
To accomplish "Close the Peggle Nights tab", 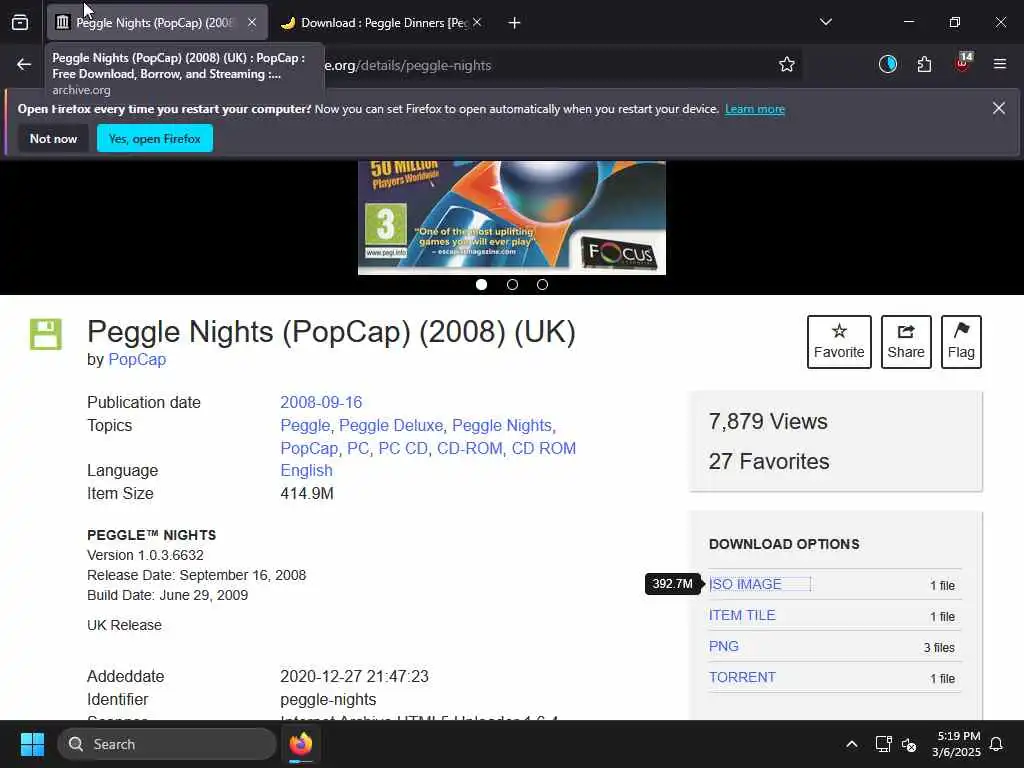I will [252, 22].
